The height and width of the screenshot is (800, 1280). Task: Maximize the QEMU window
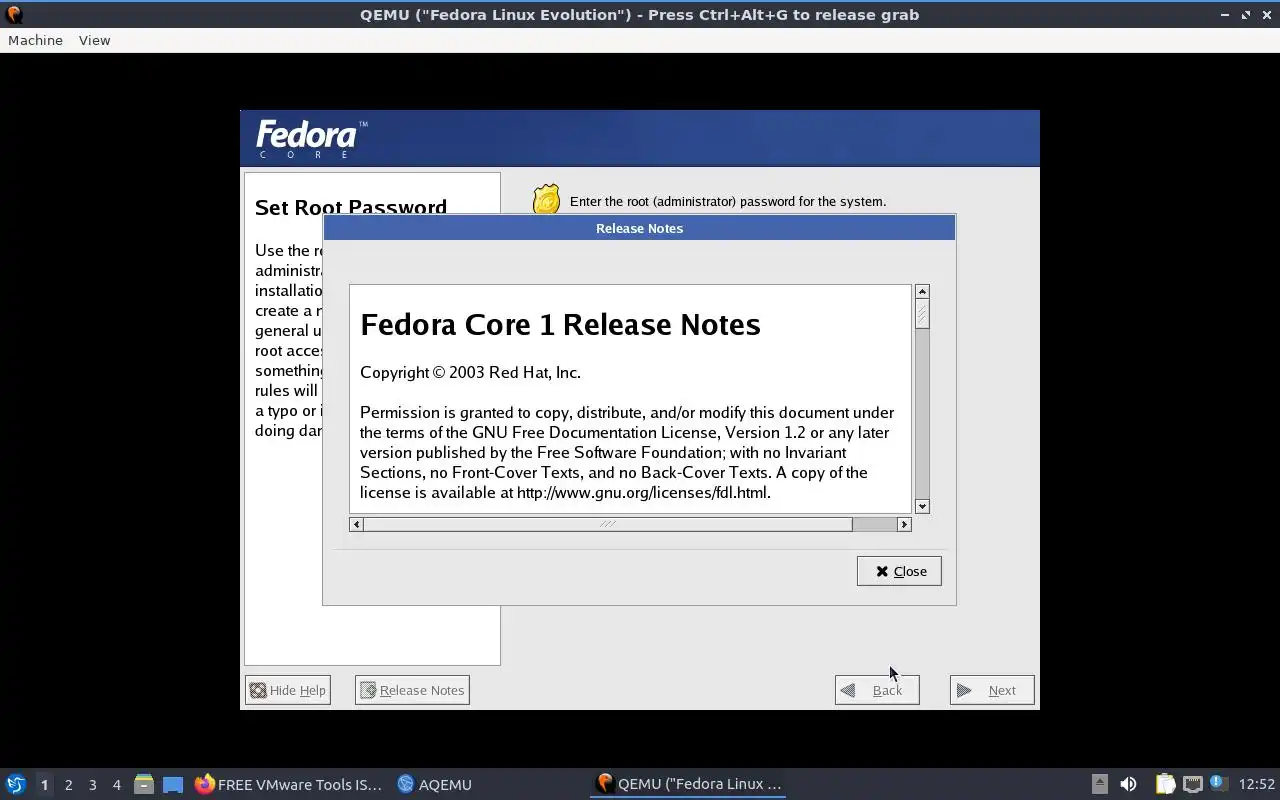click(1246, 14)
